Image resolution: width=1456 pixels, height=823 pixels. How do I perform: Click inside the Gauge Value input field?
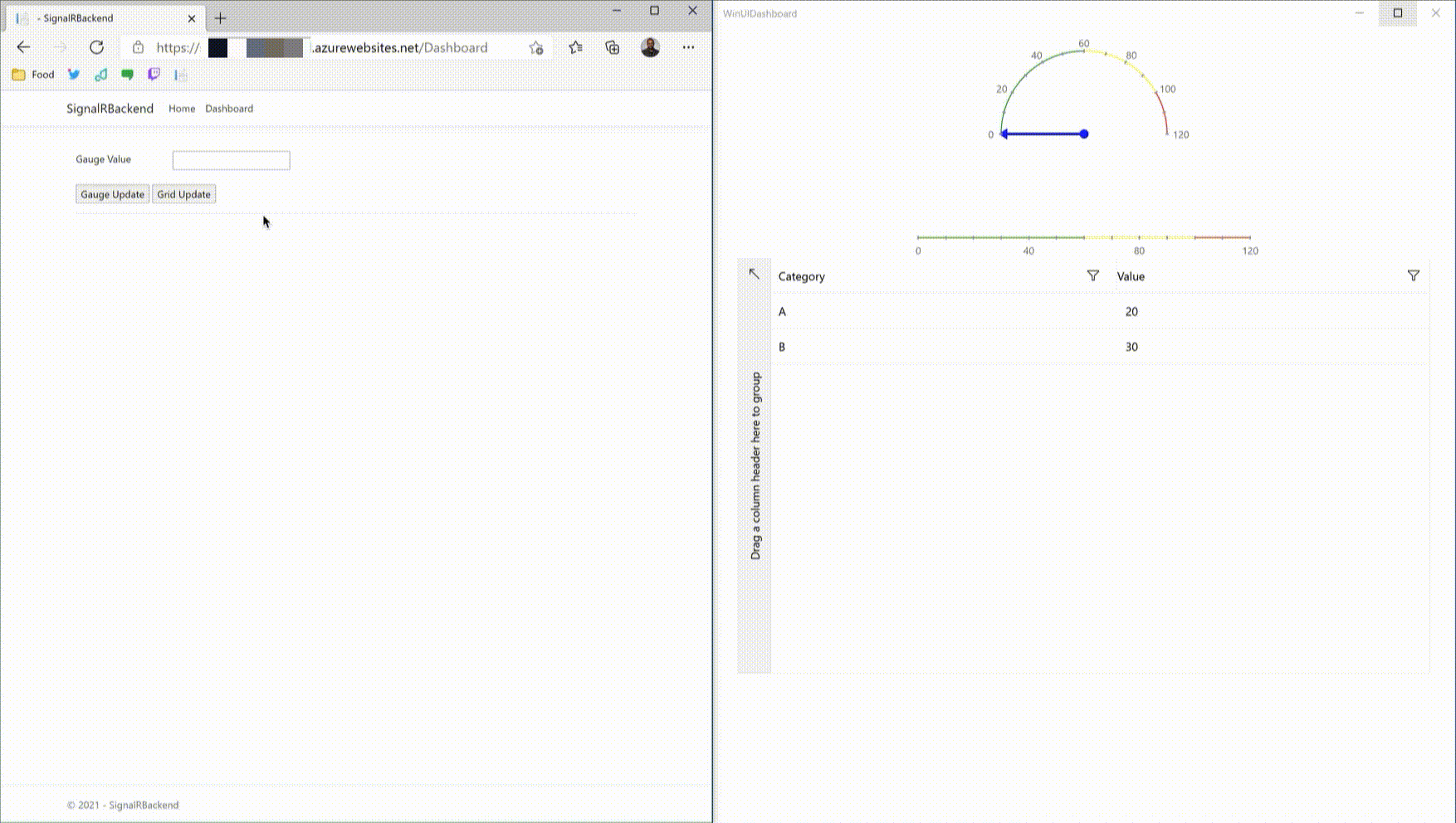[x=231, y=160]
